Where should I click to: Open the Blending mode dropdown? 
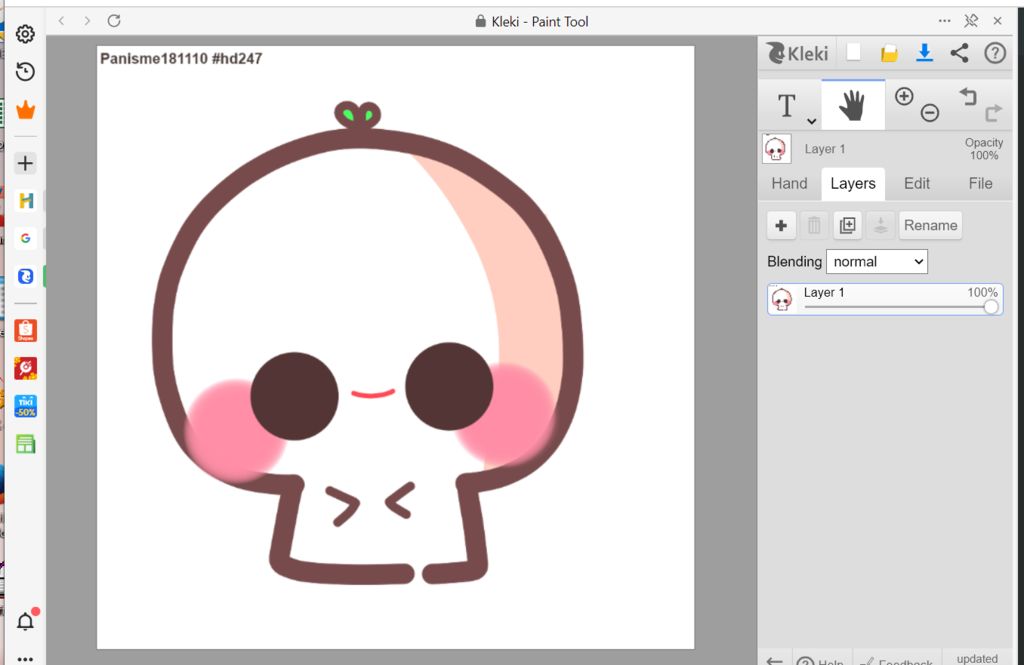click(x=876, y=262)
